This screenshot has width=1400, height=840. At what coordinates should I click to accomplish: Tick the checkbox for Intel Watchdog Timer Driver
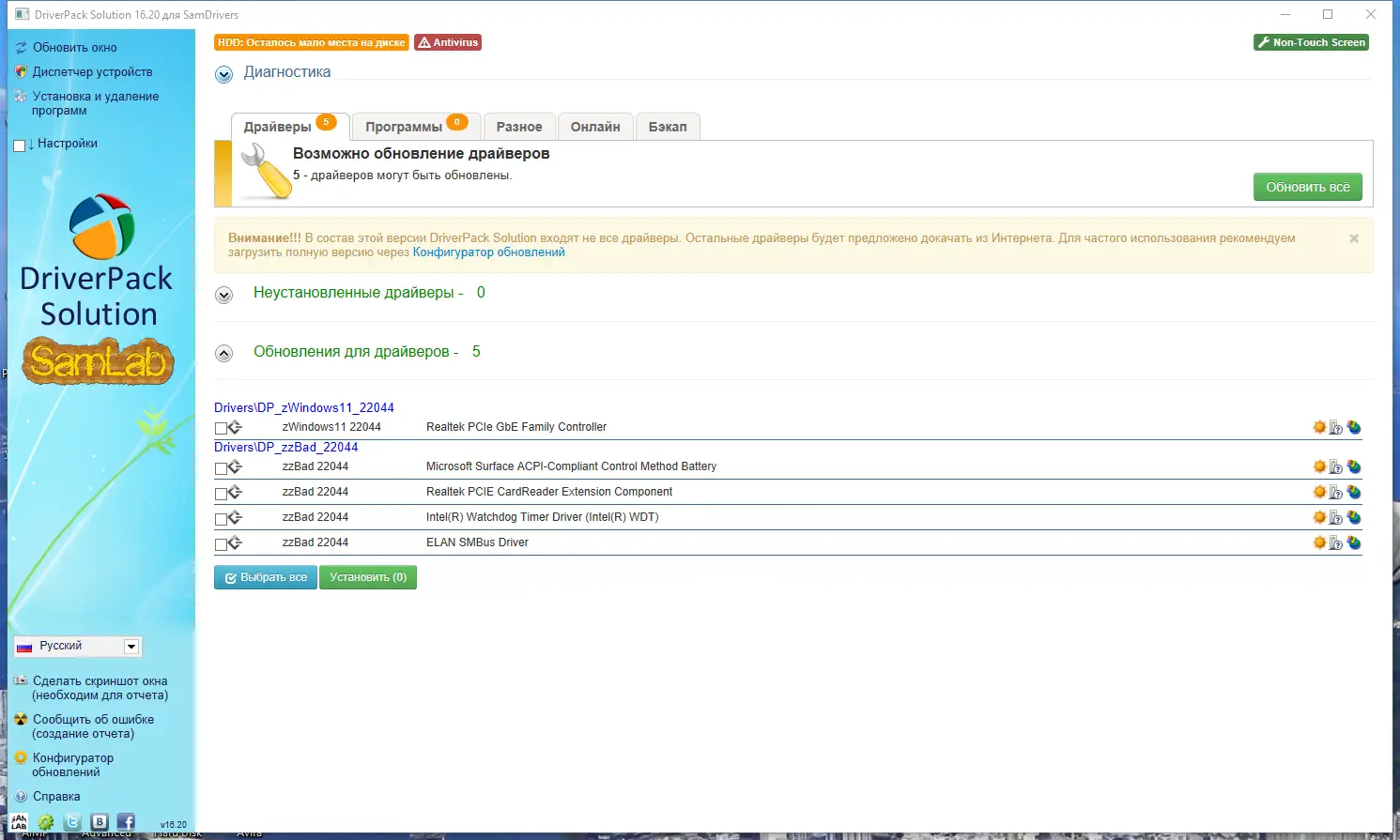[221, 519]
